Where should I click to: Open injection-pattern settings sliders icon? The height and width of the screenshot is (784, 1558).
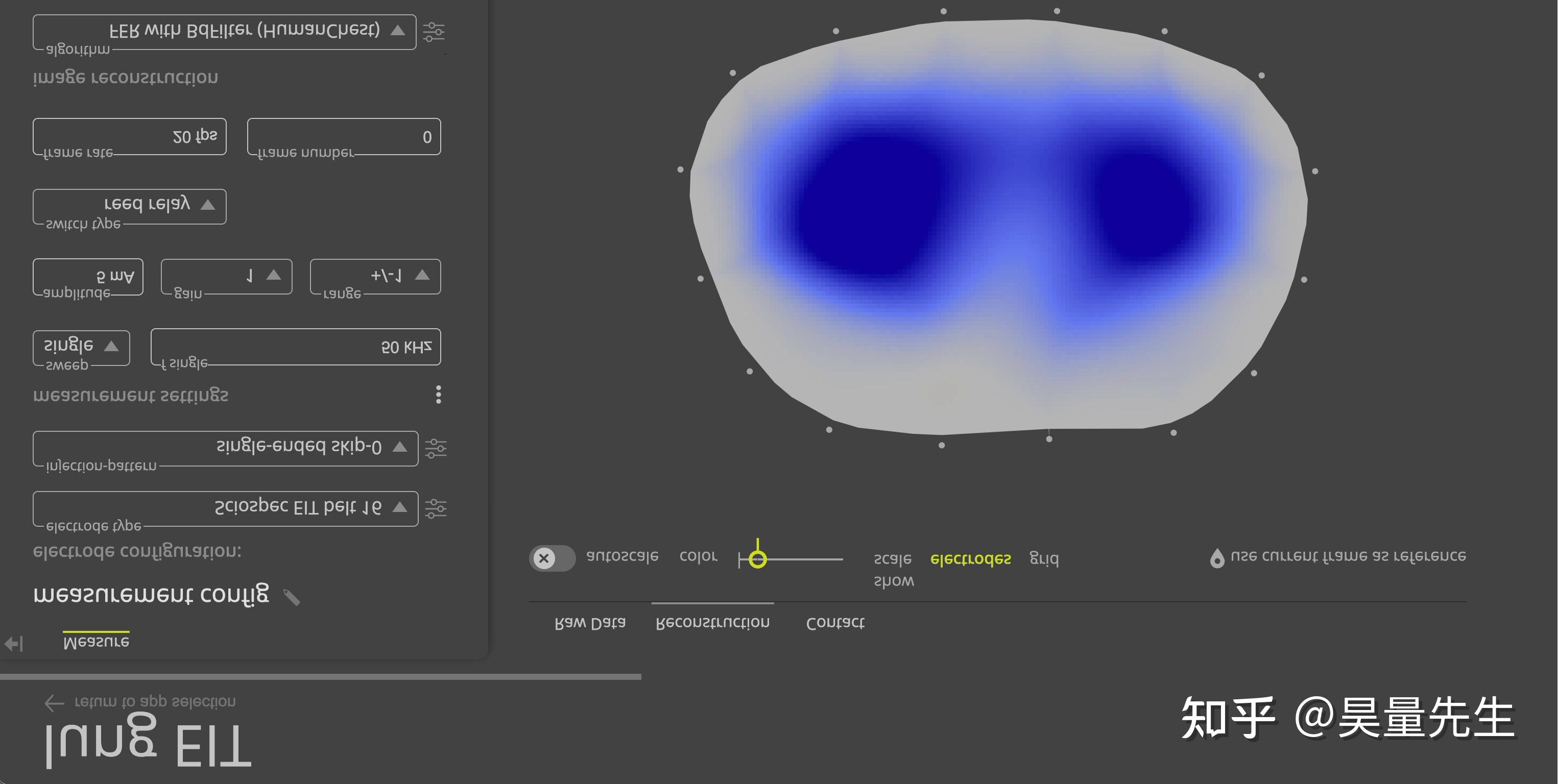click(436, 448)
